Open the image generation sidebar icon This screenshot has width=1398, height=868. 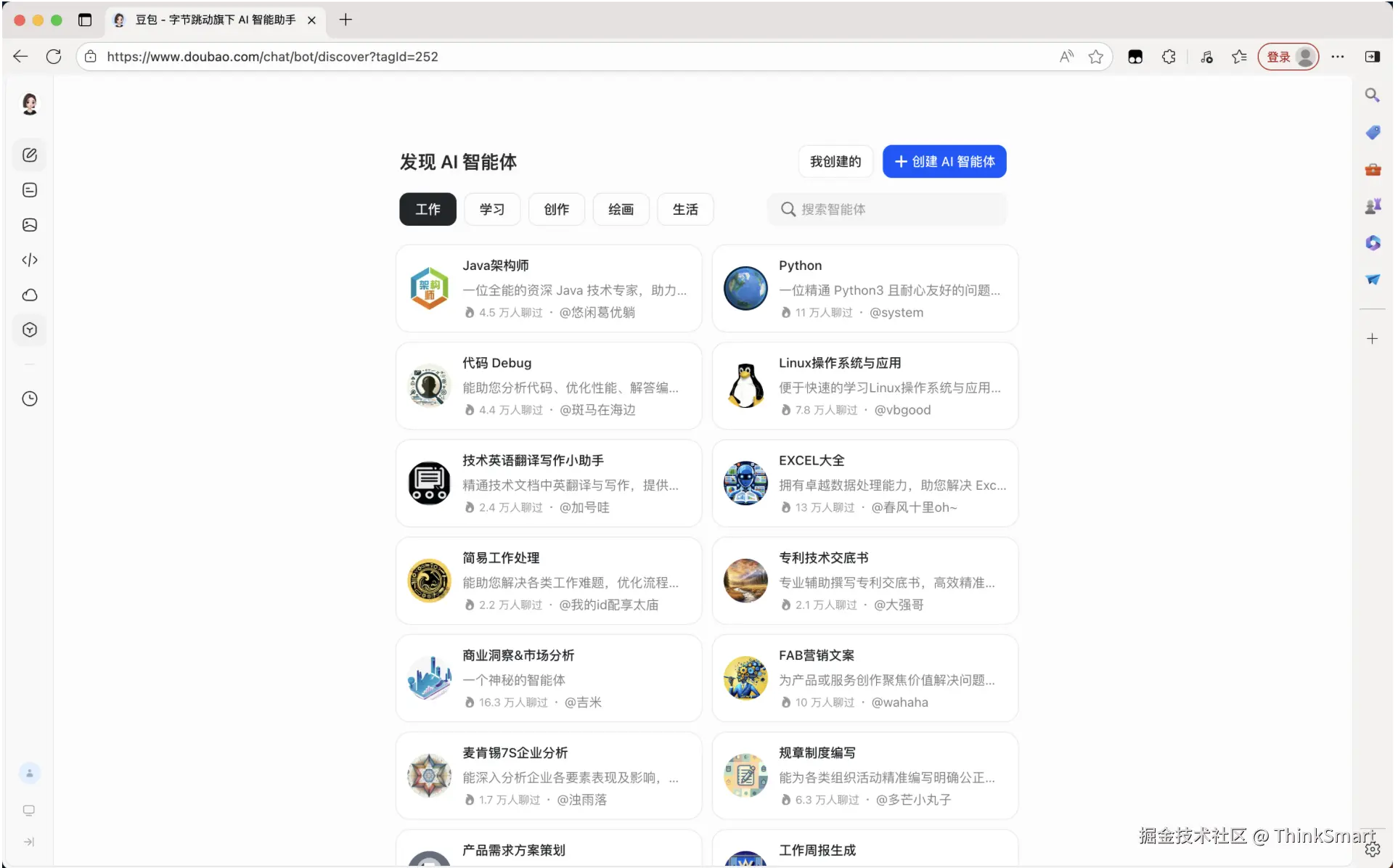pos(30,225)
